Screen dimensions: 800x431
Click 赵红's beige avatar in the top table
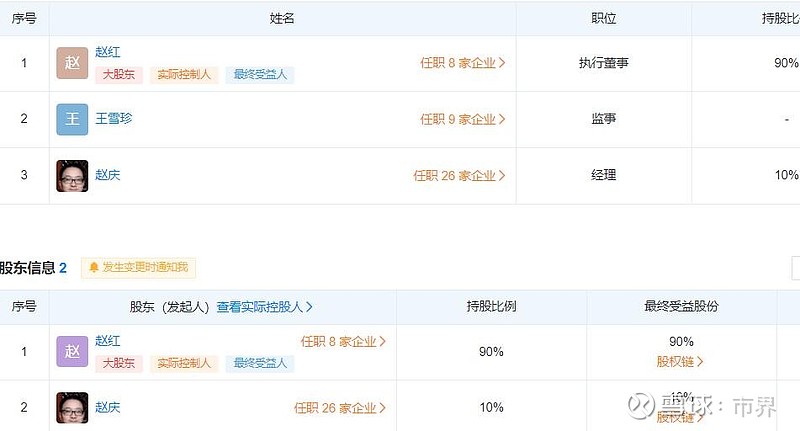point(72,63)
